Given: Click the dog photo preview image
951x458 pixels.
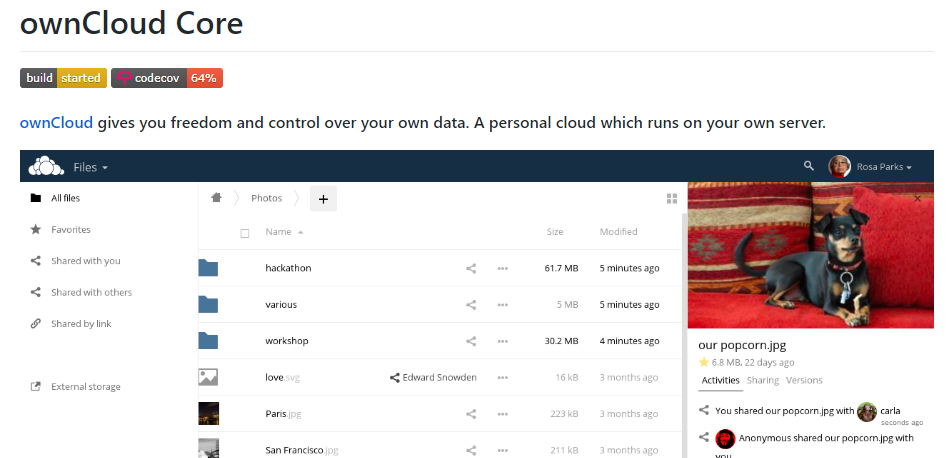Looking at the screenshot, I should 810,255.
